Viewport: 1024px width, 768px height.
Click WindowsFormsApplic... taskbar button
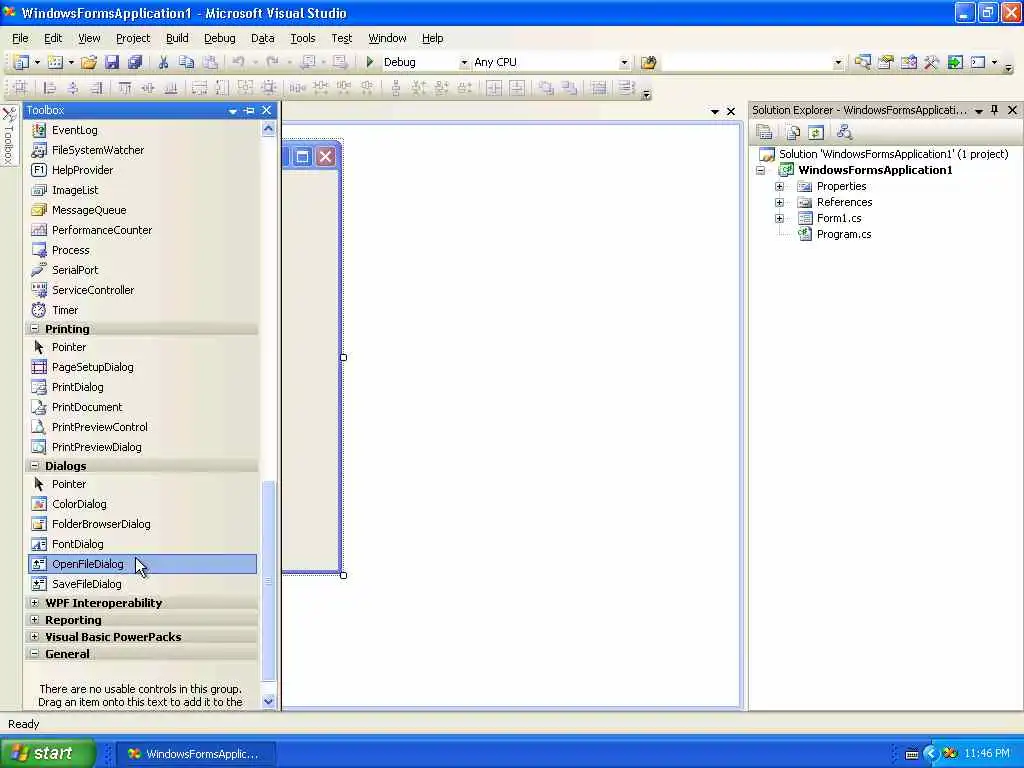click(x=195, y=754)
